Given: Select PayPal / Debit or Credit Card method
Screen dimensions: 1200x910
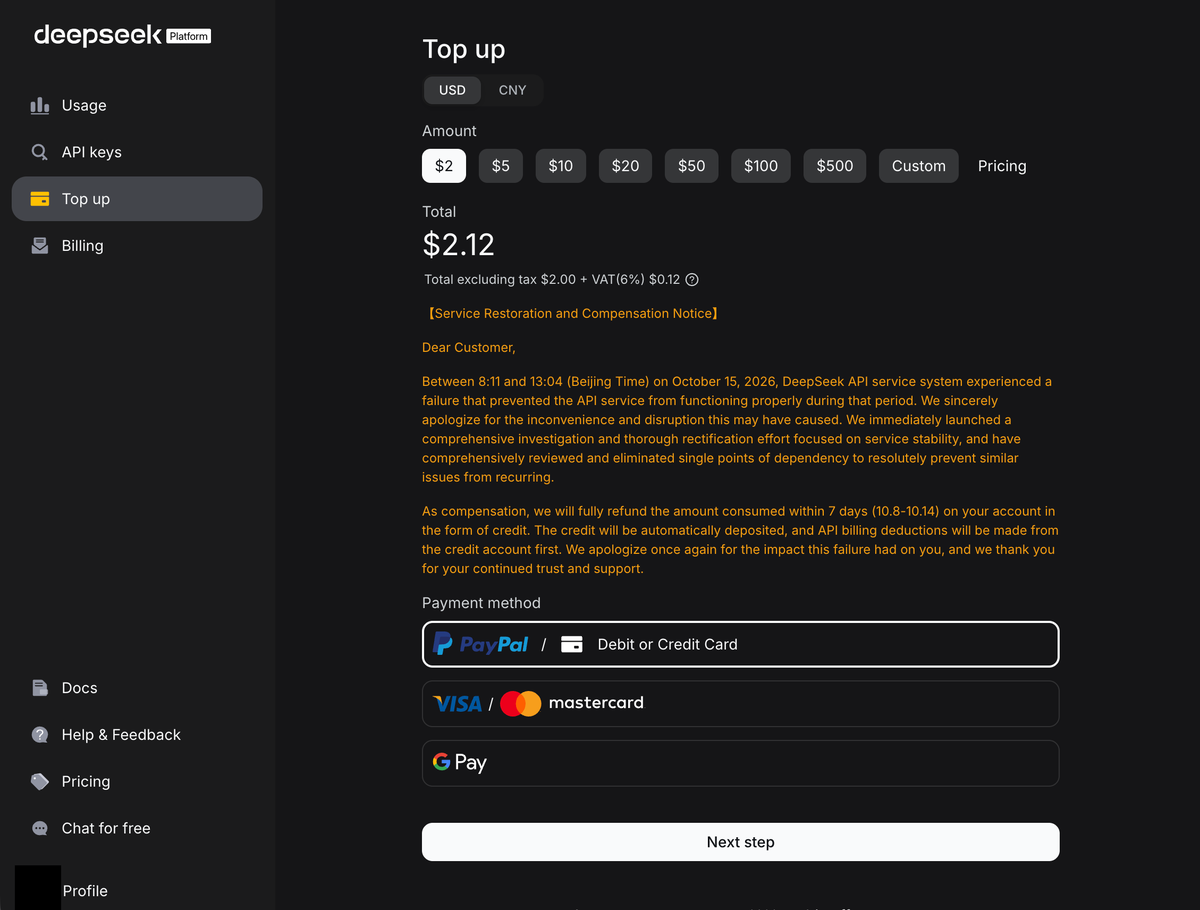Looking at the screenshot, I should [740, 644].
